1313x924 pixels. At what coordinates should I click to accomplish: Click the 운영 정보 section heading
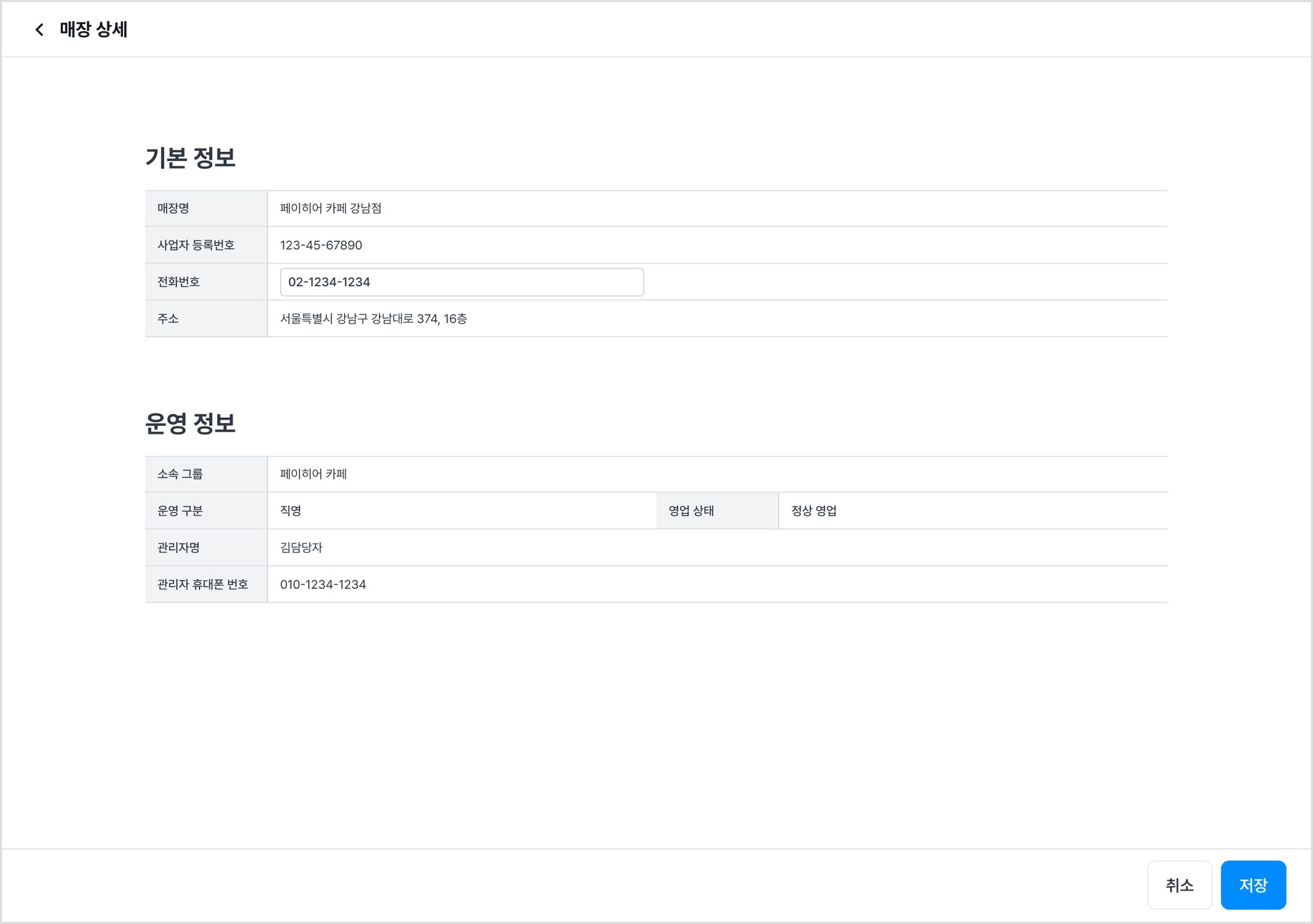pyautogui.click(x=190, y=424)
